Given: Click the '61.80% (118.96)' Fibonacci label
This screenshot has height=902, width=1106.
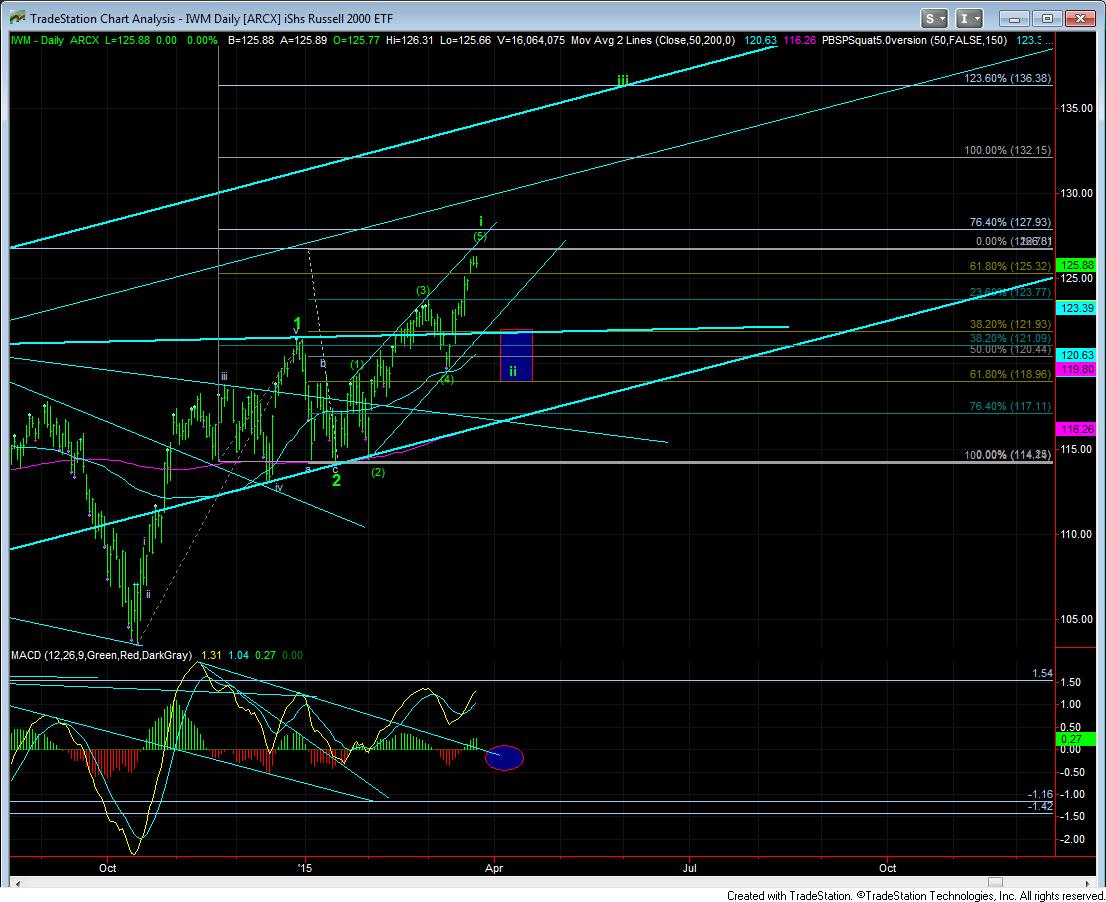Looking at the screenshot, I should click(x=1011, y=374).
